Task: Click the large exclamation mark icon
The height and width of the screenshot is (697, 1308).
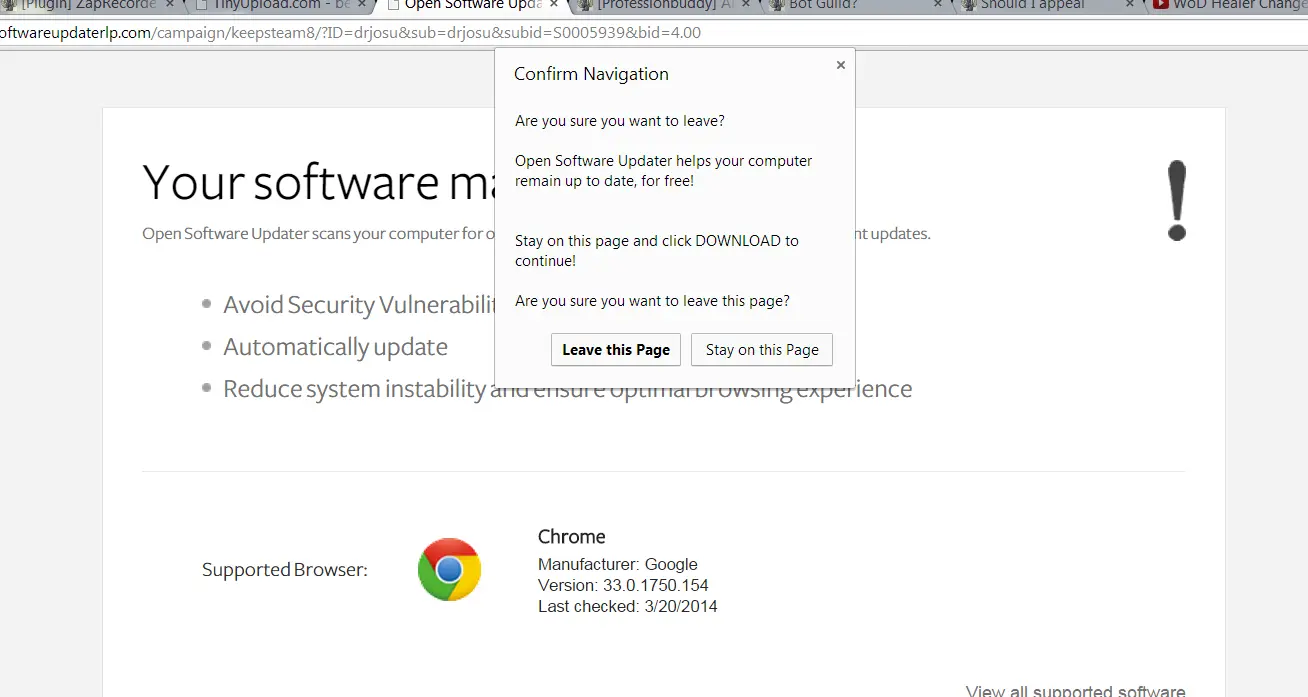Action: click(x=1177, y=200)
